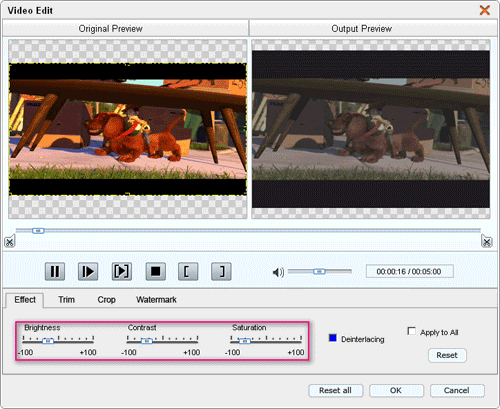Click the Original Preview header

coord(125,29)
